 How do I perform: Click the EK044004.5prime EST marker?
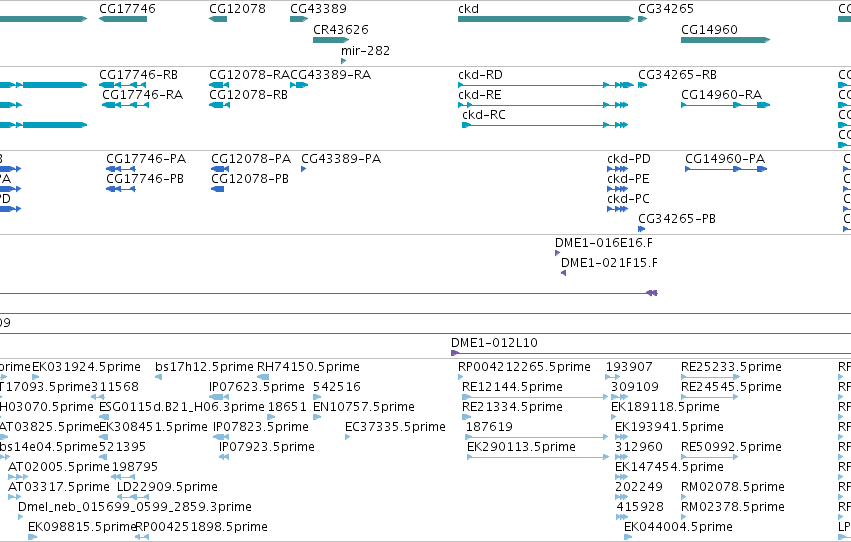628,537
